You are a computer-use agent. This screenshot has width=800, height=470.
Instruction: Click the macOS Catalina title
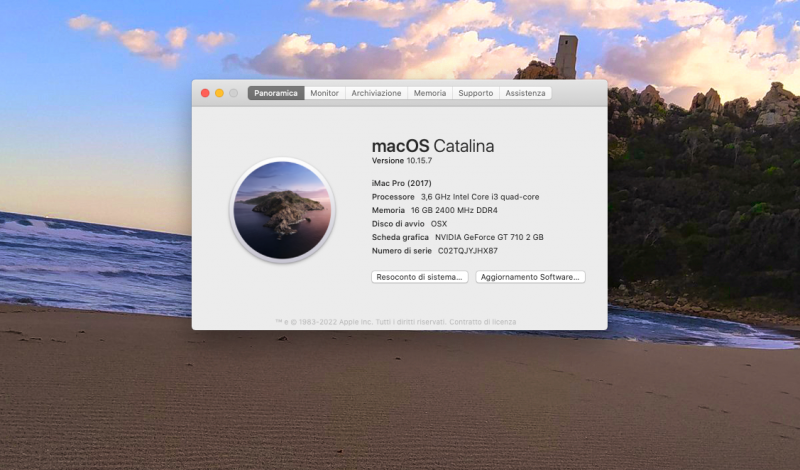pyautogui.click(x=433, y=146)
